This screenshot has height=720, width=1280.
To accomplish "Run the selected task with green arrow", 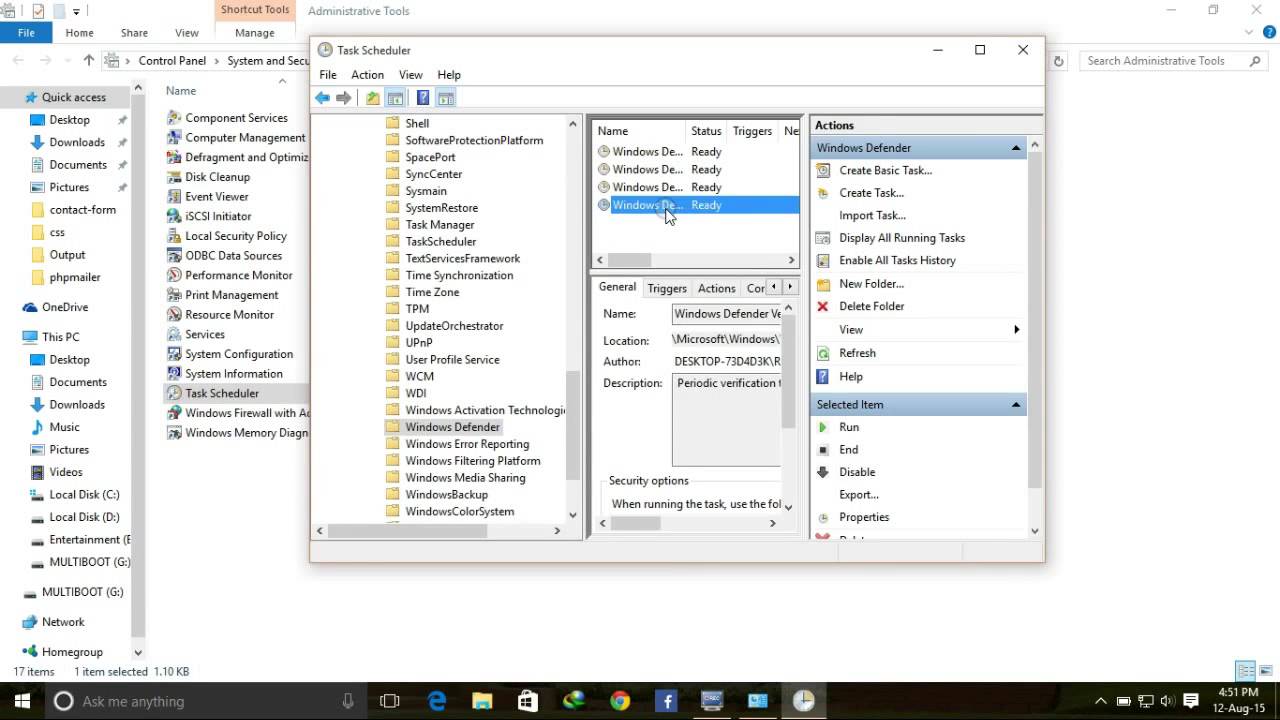I will [823, 427].
